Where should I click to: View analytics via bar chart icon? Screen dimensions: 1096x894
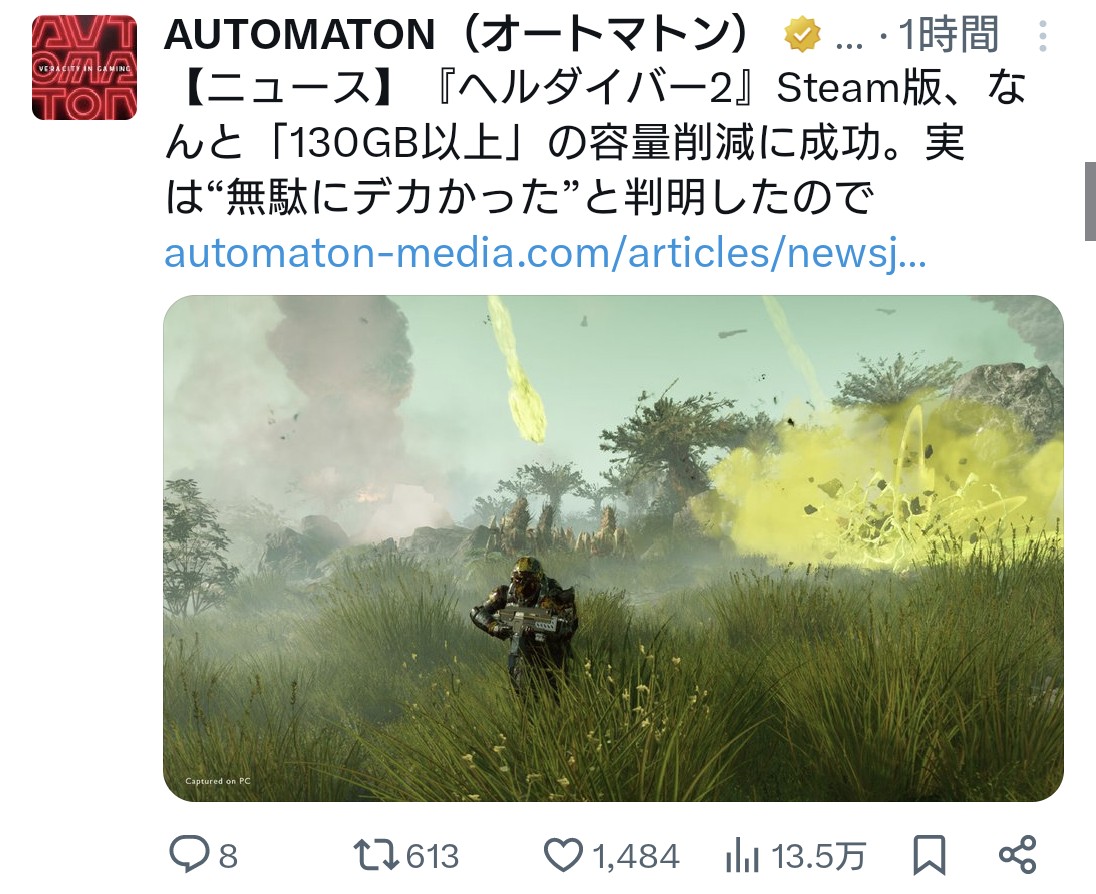coord(742,855)
